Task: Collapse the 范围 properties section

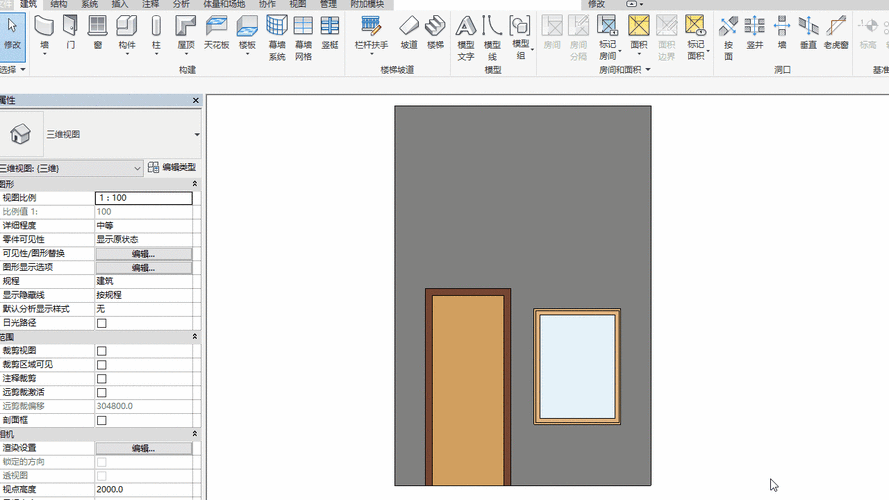Action: (194, 337)
